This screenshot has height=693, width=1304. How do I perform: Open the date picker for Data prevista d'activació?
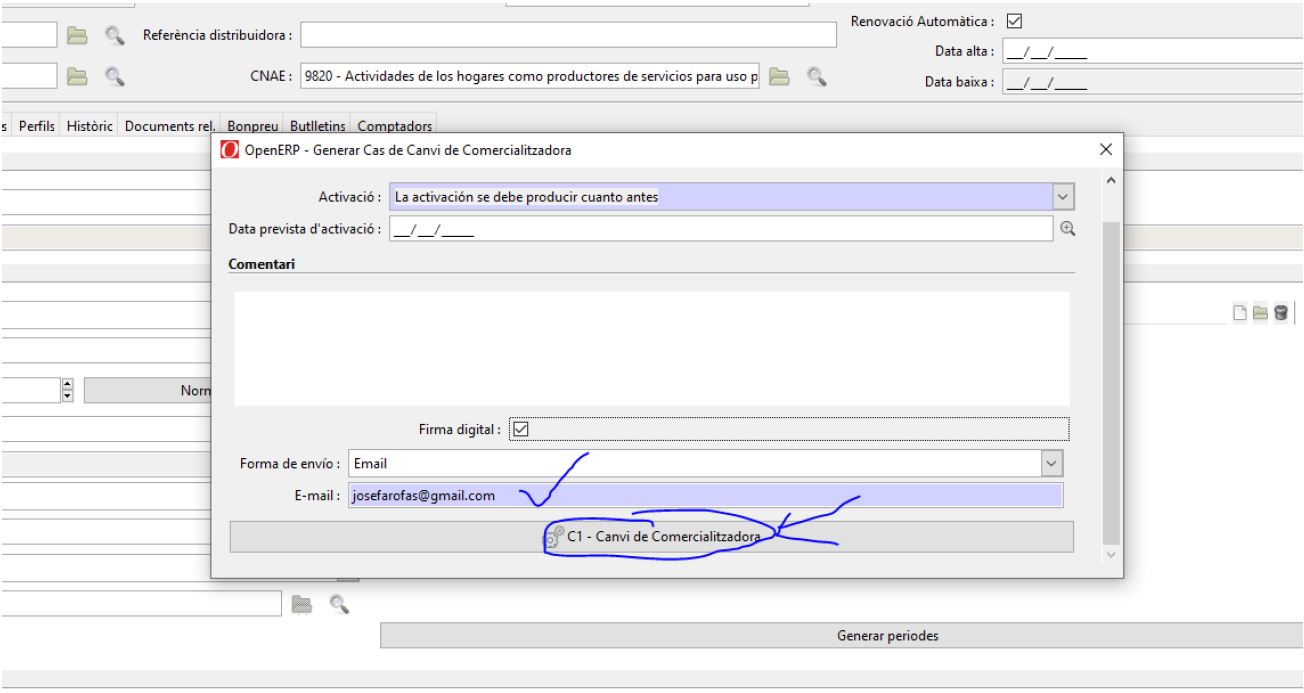point(1066,228)
